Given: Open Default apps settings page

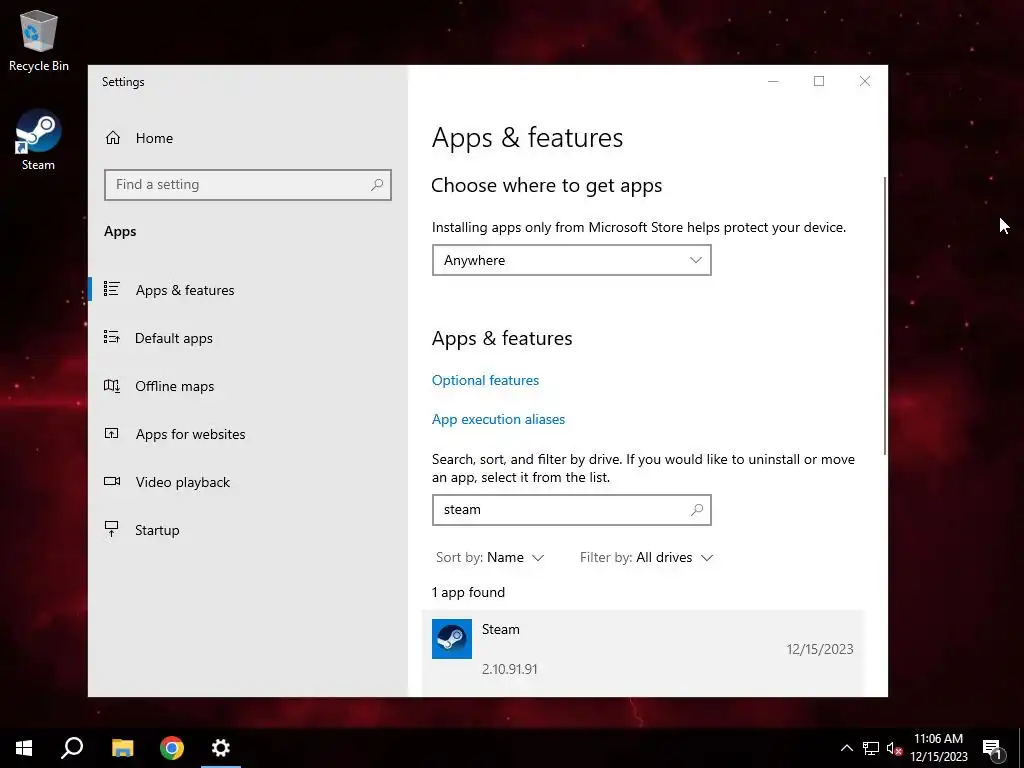Looking at the screenshot, I should (248, 338).
